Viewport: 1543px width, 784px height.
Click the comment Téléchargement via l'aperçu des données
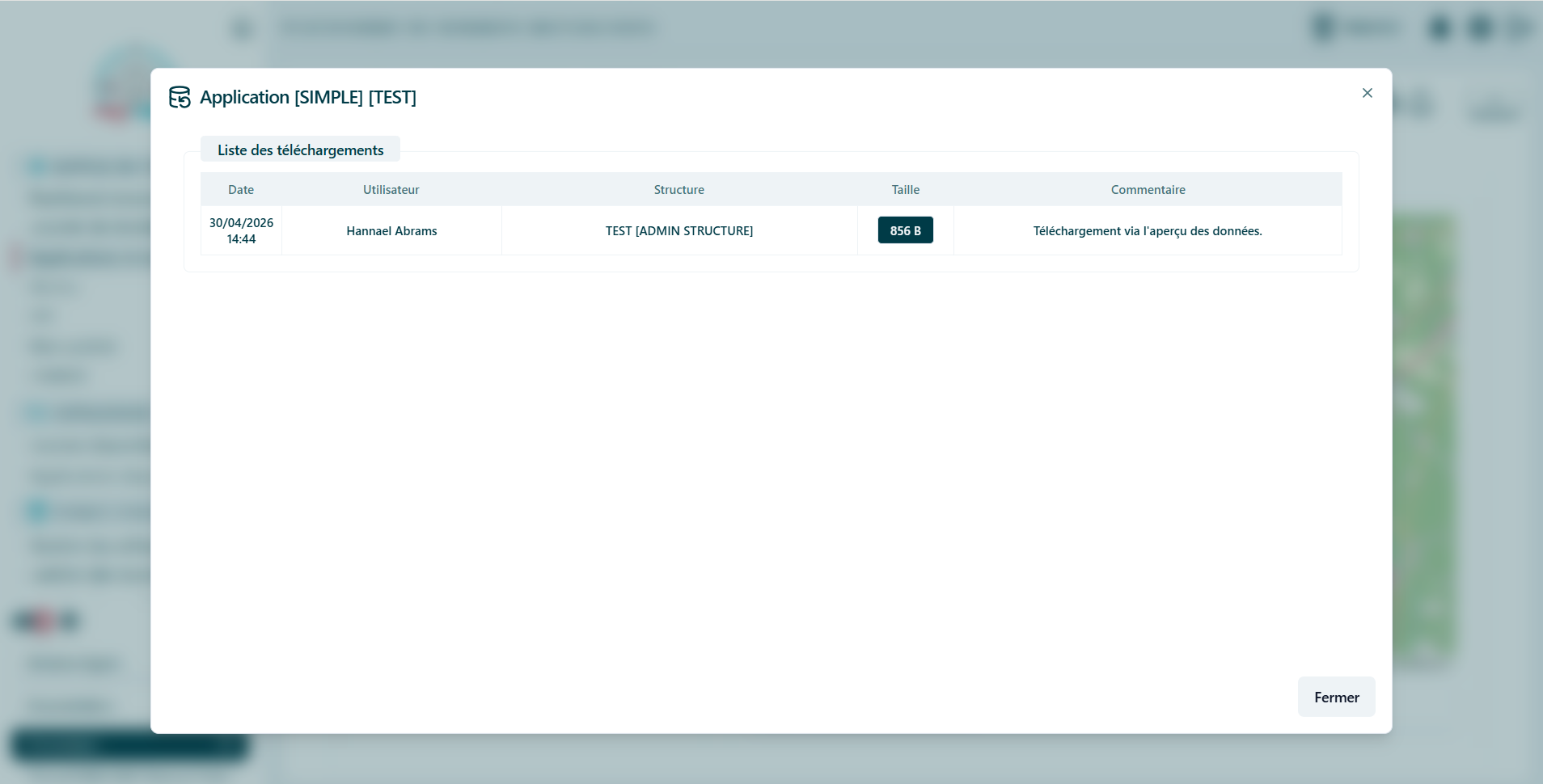click(x=1148, y=231)
